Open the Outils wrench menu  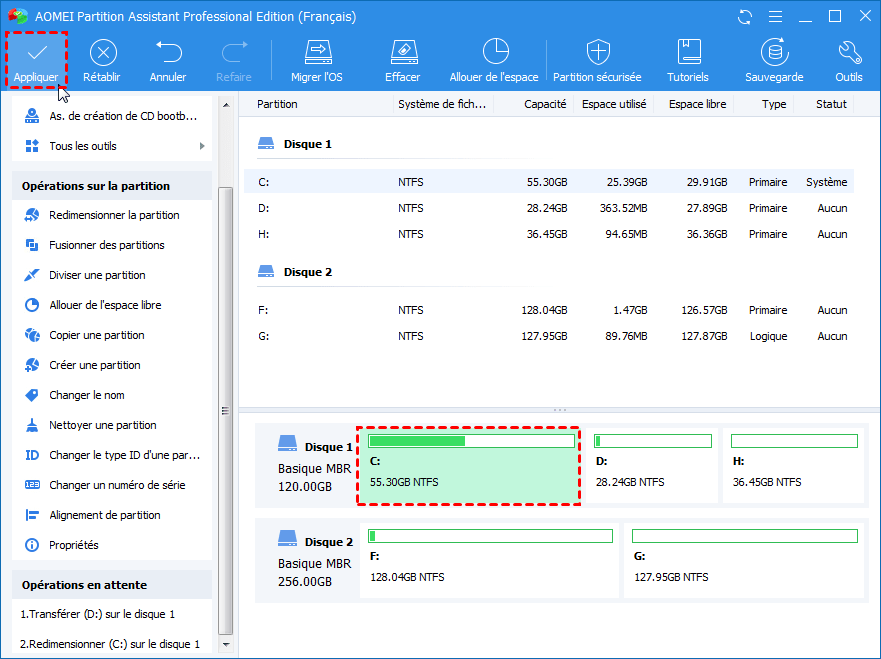[849, 52]
